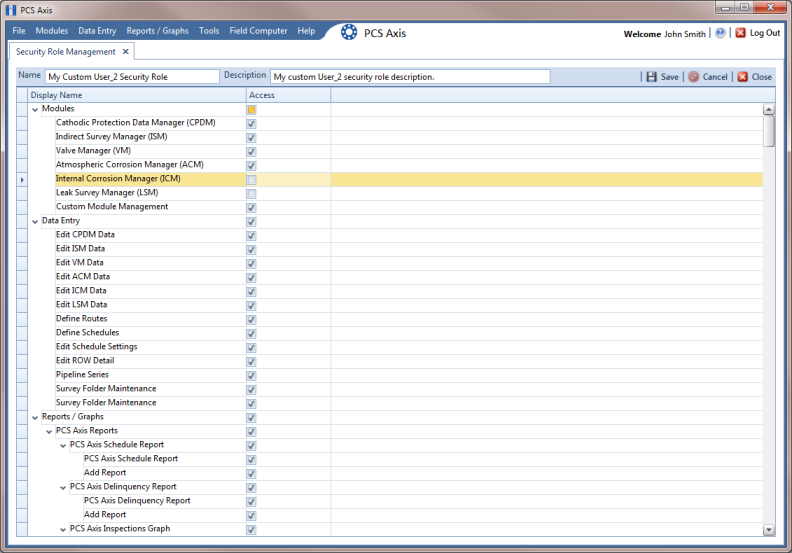Check Internal Corrosion Manager (ICM) access

pyautogui.click(x=252, y=180)
